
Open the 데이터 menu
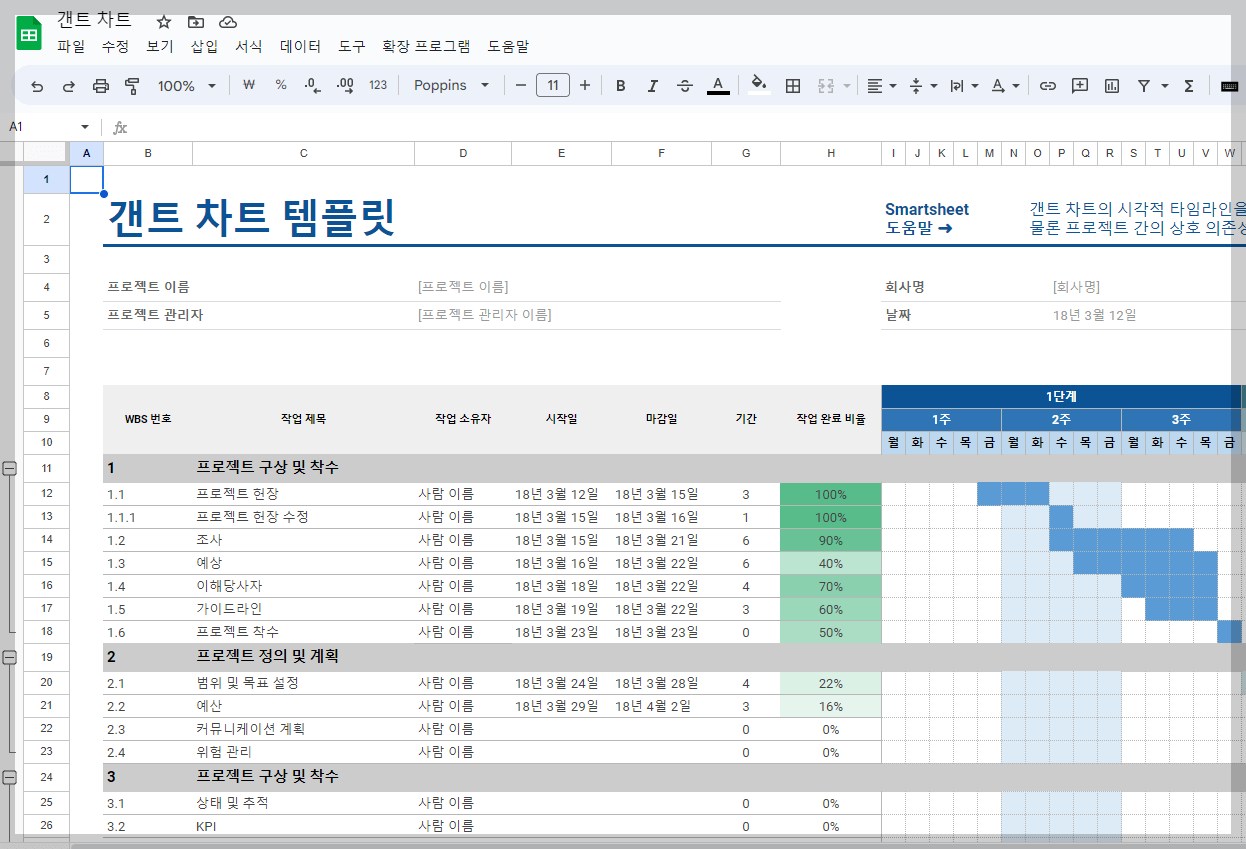tap(300, 46)
